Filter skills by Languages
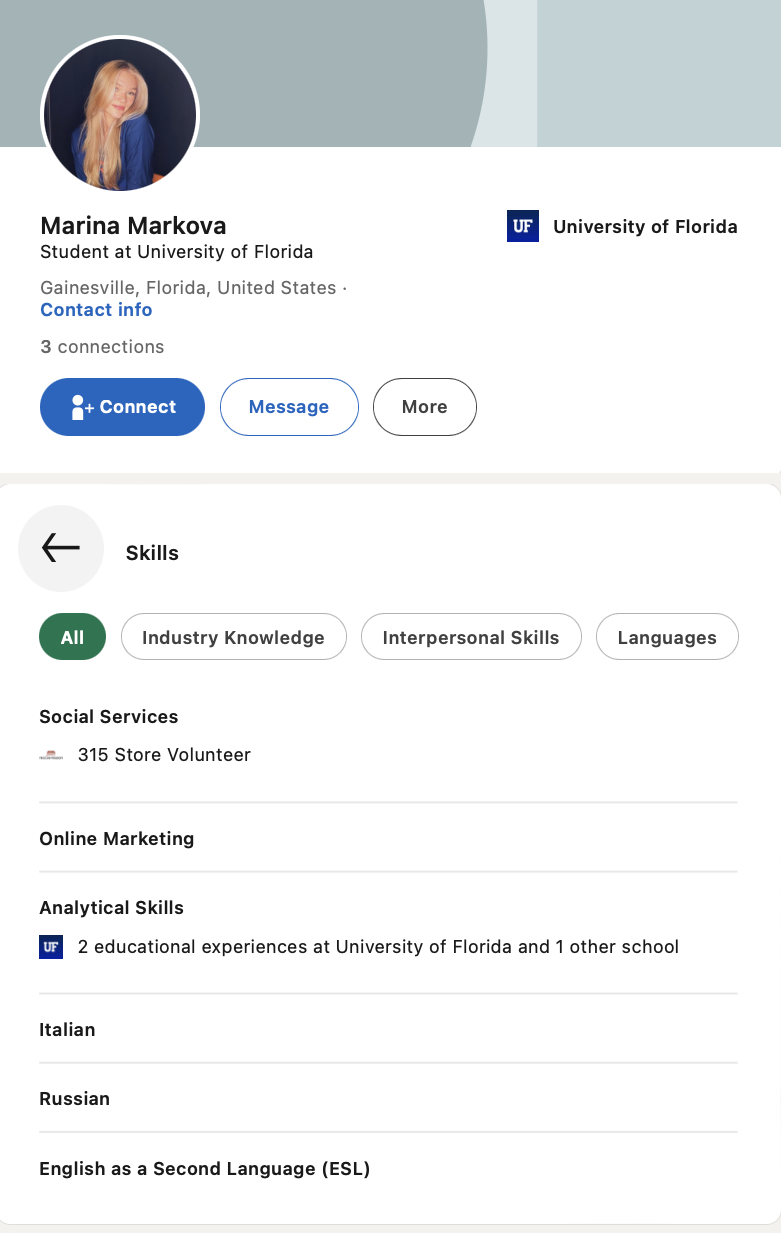781x1233 pixels. (667, 637)
